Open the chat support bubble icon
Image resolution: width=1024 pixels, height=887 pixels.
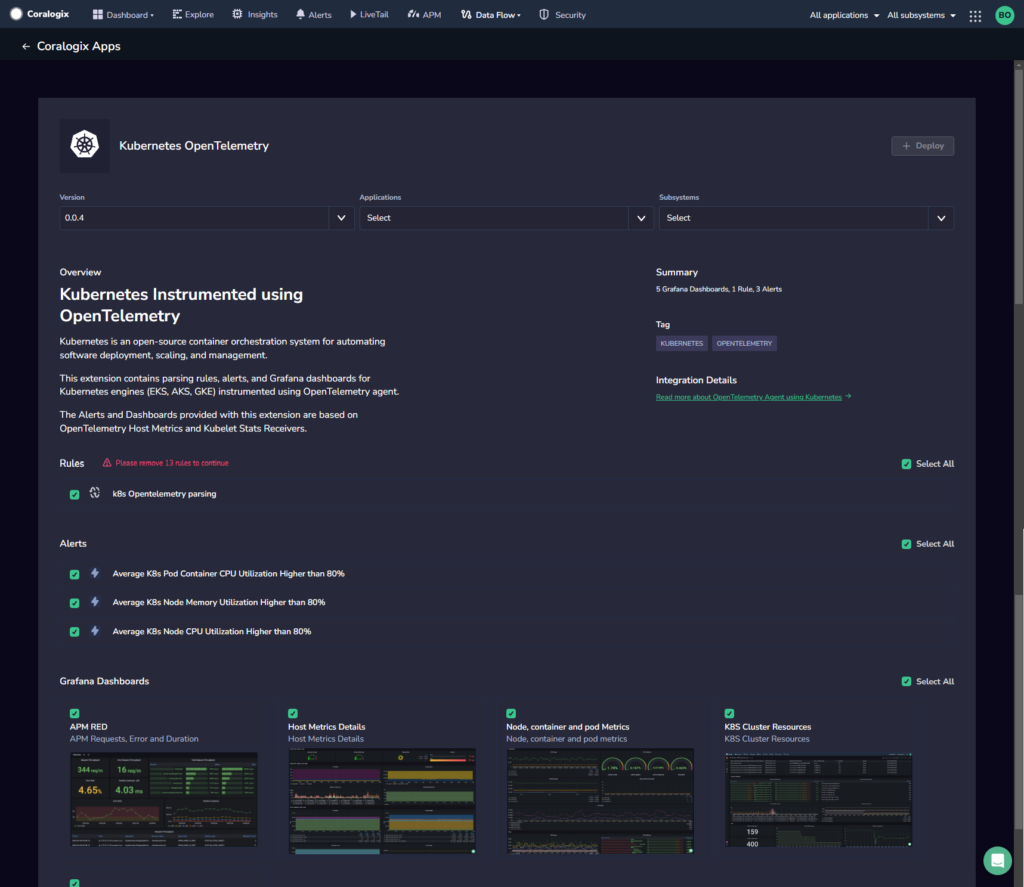[997, 860]
